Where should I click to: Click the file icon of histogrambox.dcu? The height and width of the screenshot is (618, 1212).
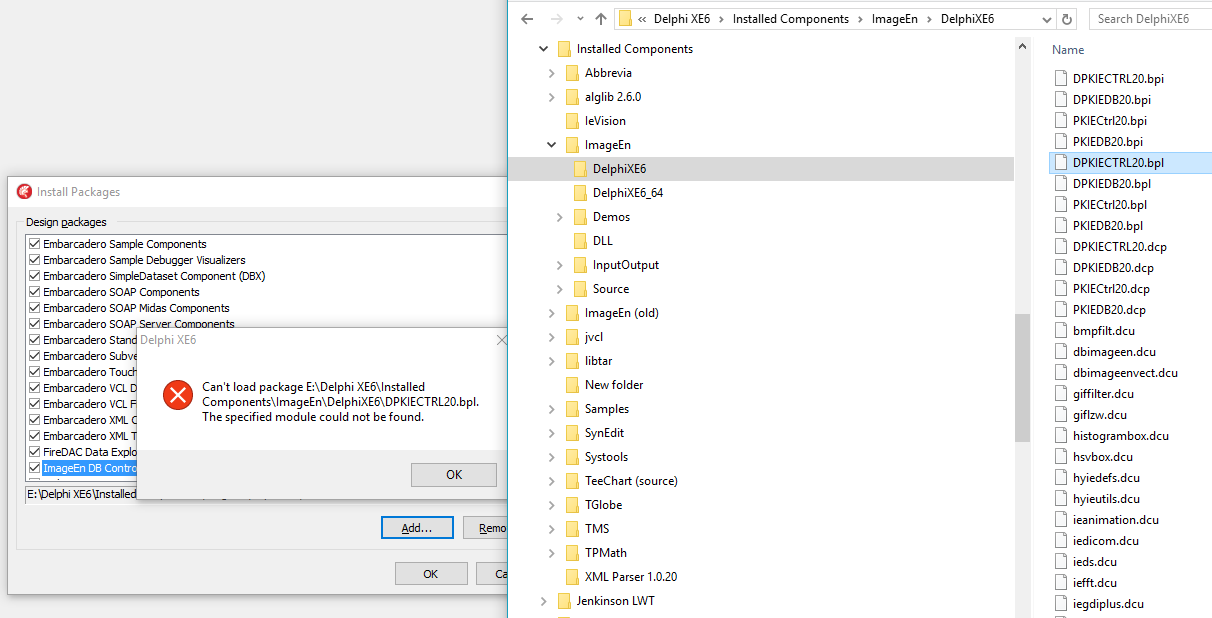coord(1063,435)
